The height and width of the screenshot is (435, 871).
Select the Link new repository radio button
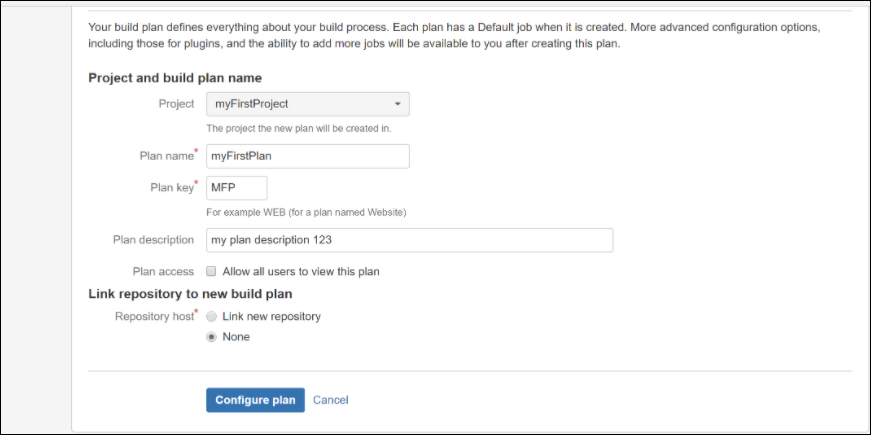[212, 316]
